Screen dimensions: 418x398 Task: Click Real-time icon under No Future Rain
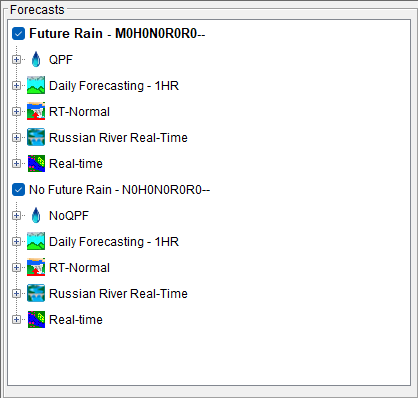(x=36, y=319)
